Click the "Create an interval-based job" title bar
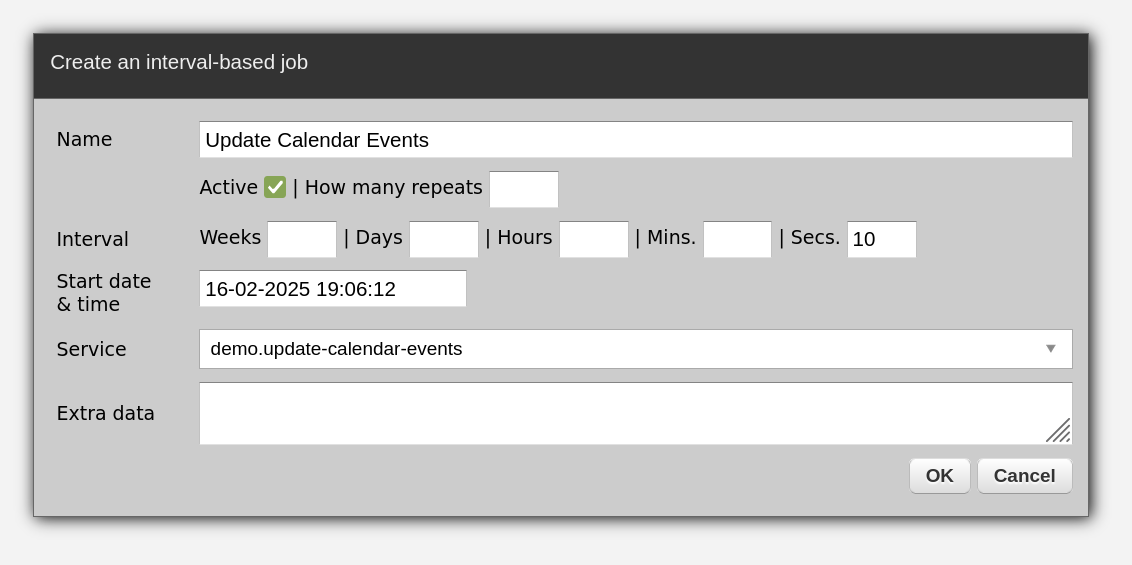Image resolution: width=1132 pixels, height=565 pixels. click(x=560, y=64)
